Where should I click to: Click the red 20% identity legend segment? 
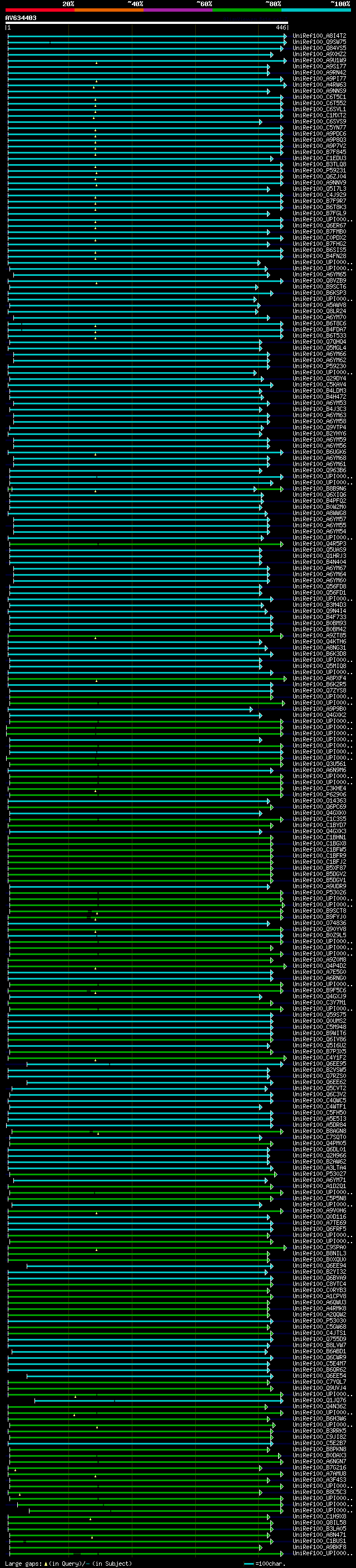[40, 10]
